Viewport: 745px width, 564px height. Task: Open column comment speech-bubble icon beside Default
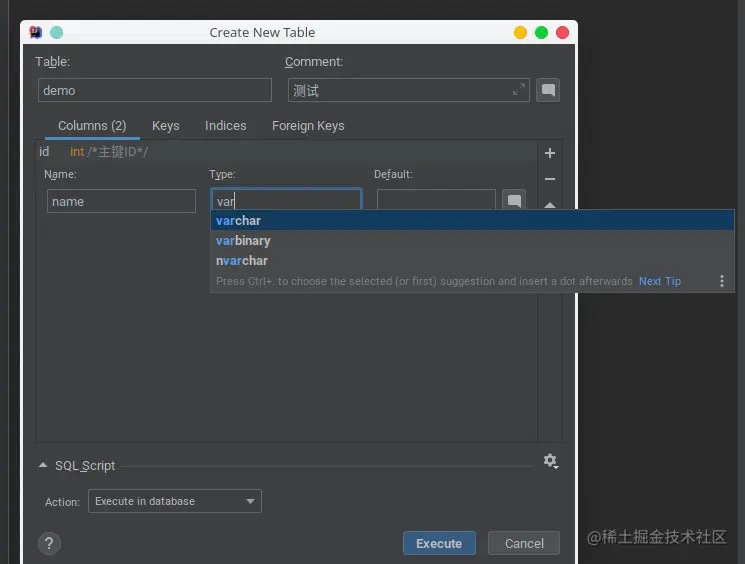click(514, 200)
